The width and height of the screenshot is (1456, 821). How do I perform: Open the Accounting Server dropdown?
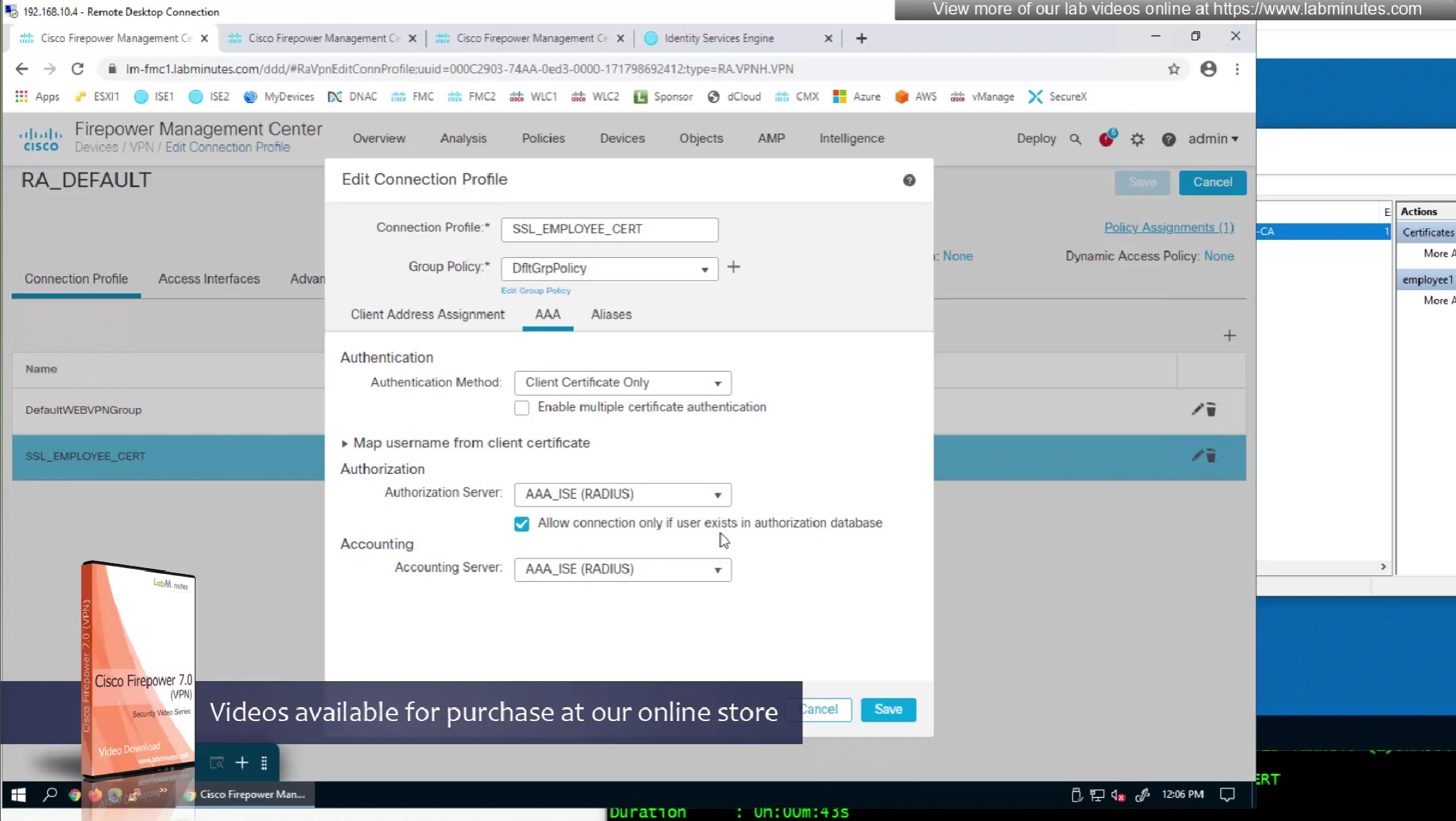pos(622,570)
